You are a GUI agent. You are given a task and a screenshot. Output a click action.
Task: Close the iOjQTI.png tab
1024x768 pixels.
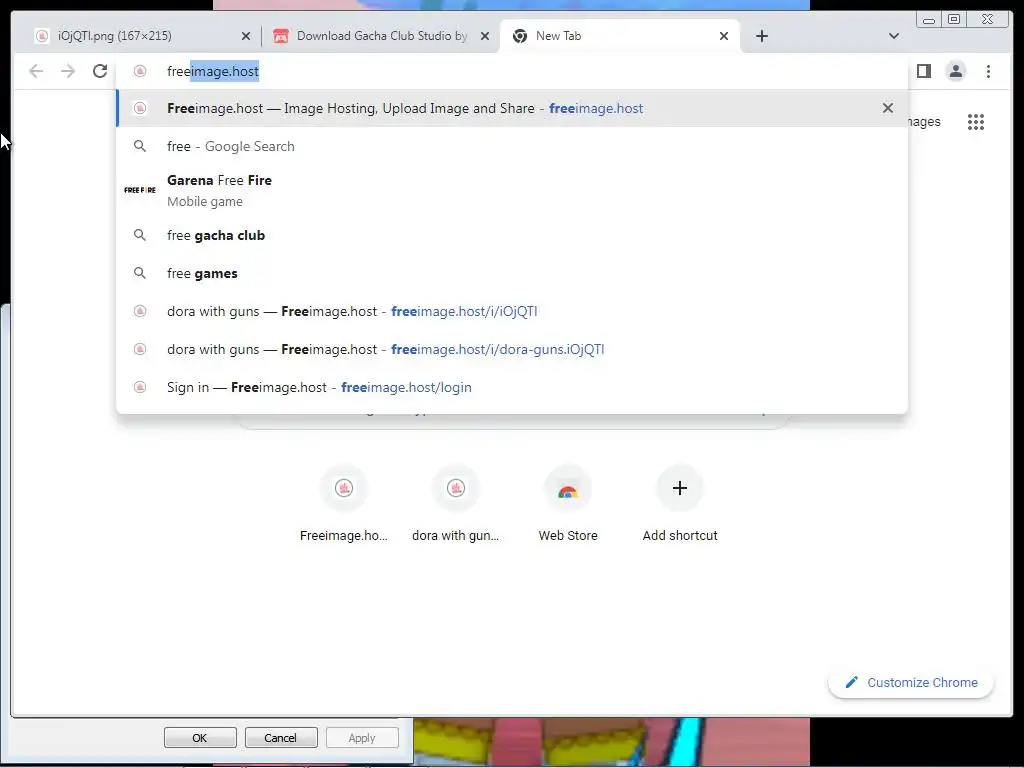tap(246, 36)
